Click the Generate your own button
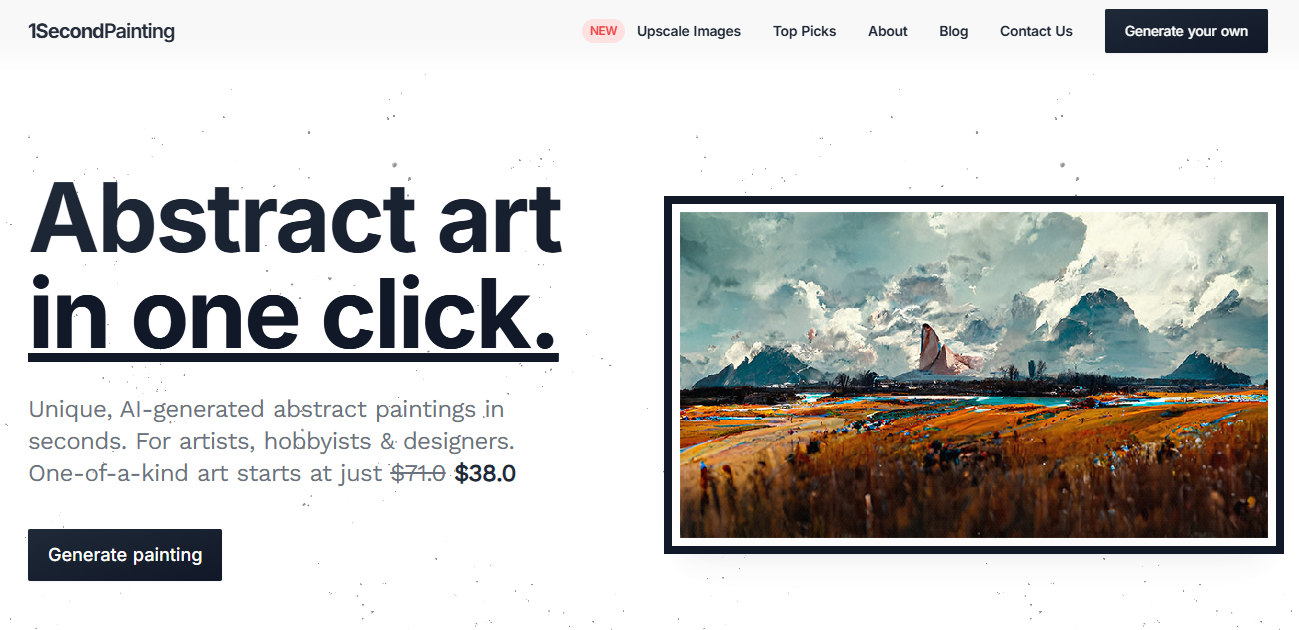The height and width of the screenshot is (630, 1299). point(1186,31)
